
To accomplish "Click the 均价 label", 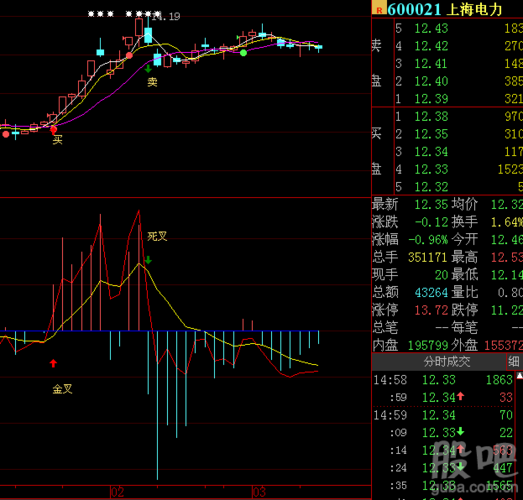I will (465, 204).
